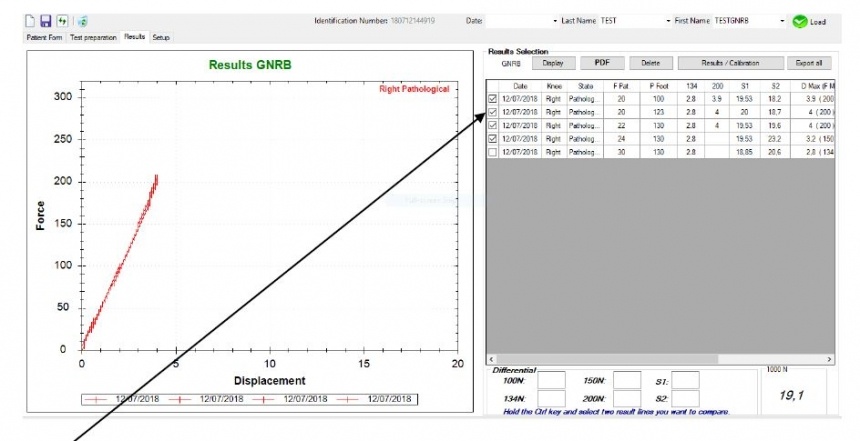Click the green checkmark Load icon
Screen dimensions: 860x441
799,21
